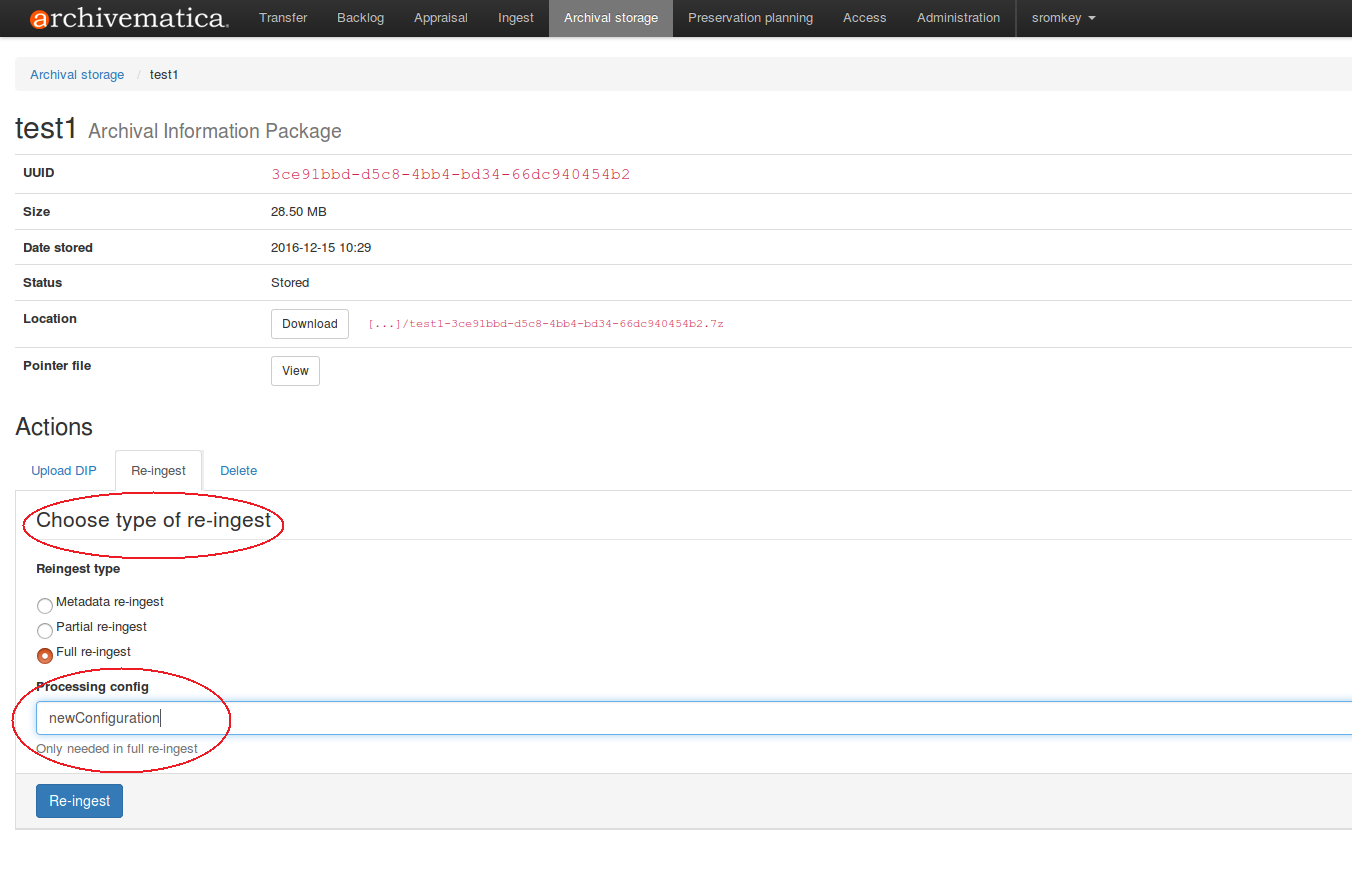1352x884 pixels.
Task: Open the Administration menu item
Action: coord(958,18)
